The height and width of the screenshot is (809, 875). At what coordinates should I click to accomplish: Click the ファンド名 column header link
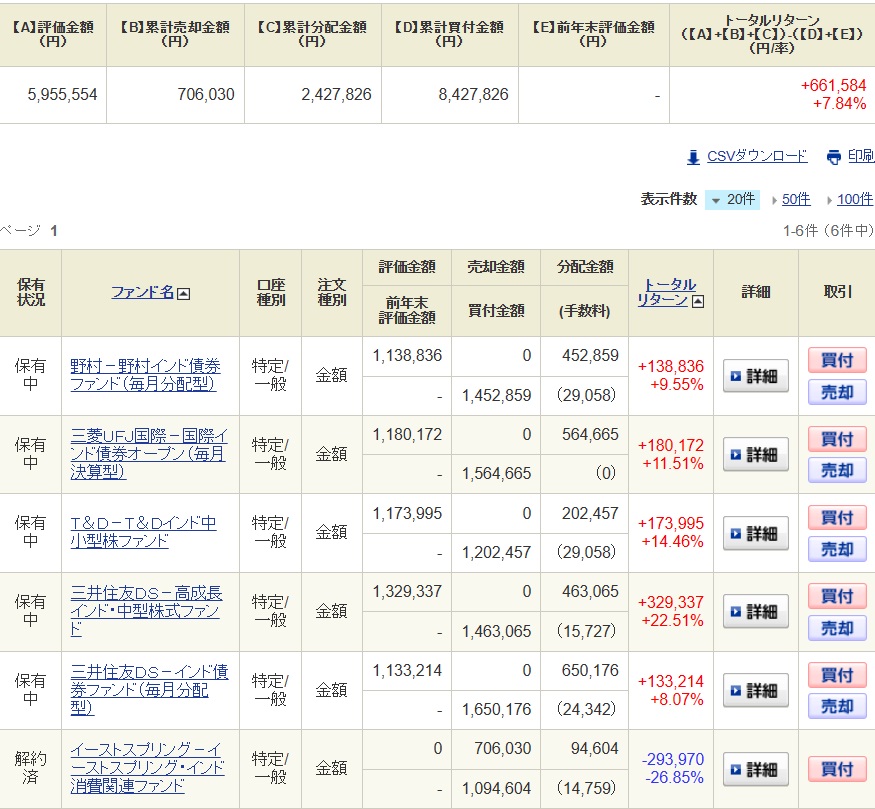point(142,293)
